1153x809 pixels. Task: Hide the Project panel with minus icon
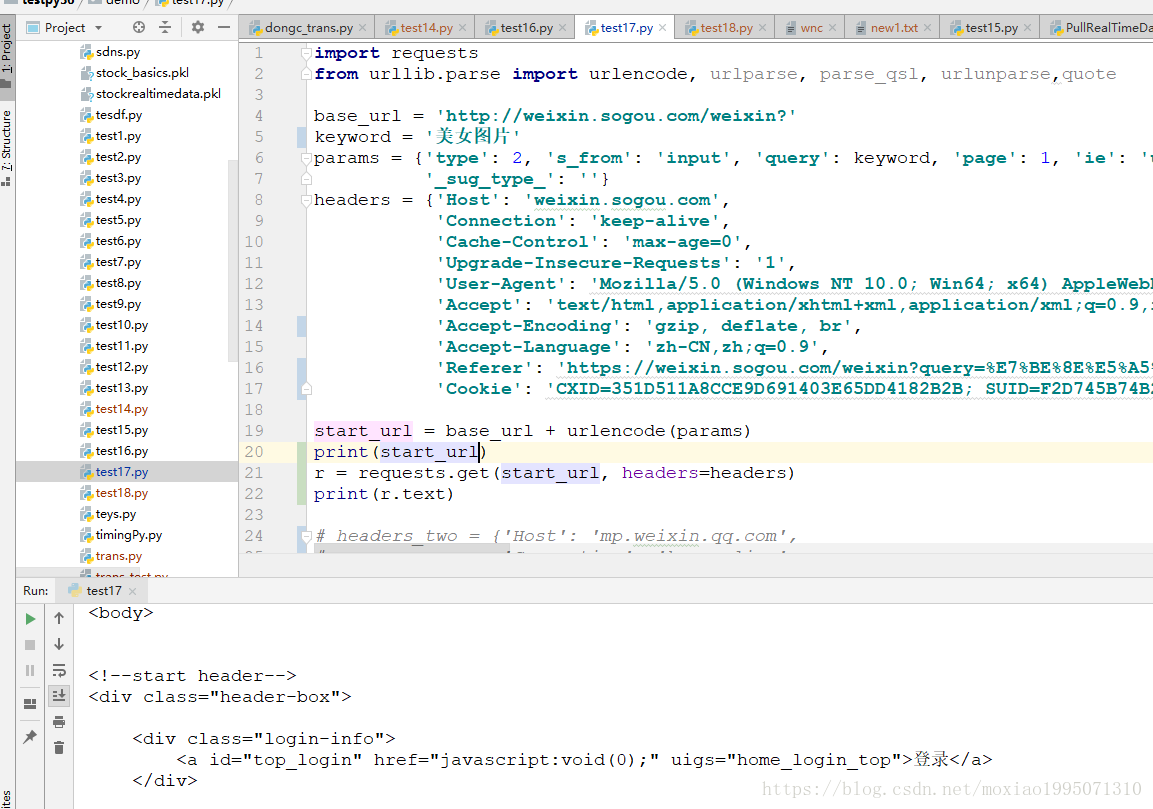[224, 27]
